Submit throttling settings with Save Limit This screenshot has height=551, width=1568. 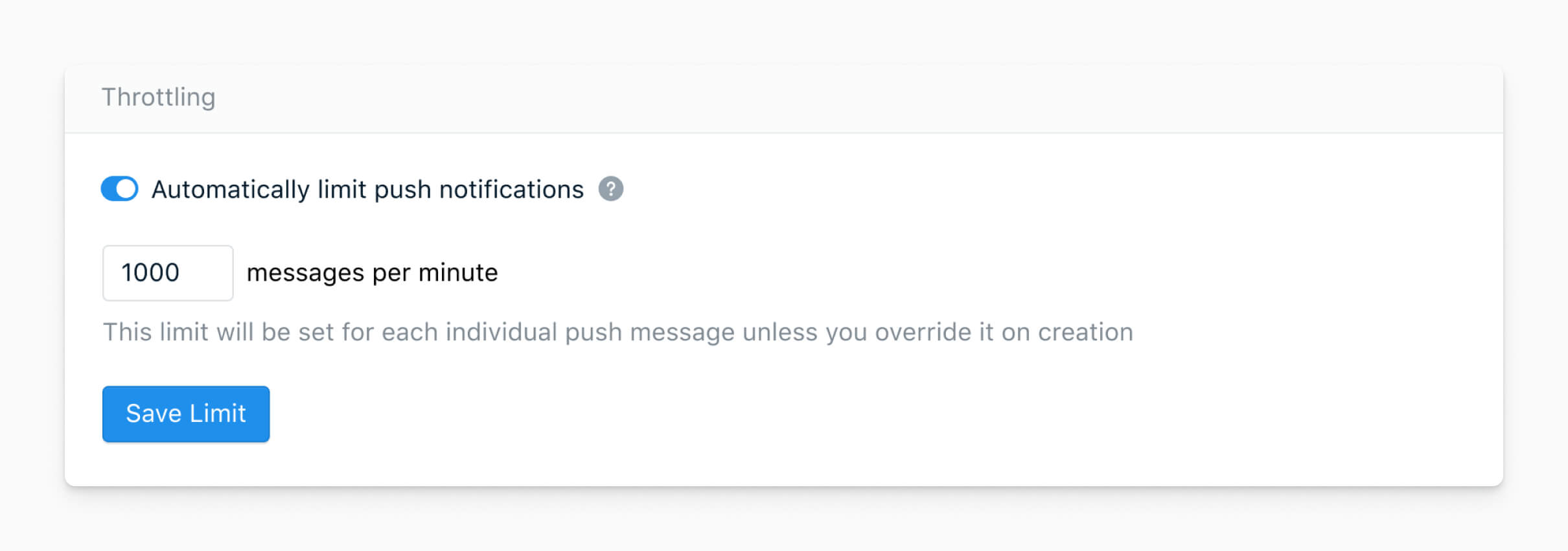[186, 414]
